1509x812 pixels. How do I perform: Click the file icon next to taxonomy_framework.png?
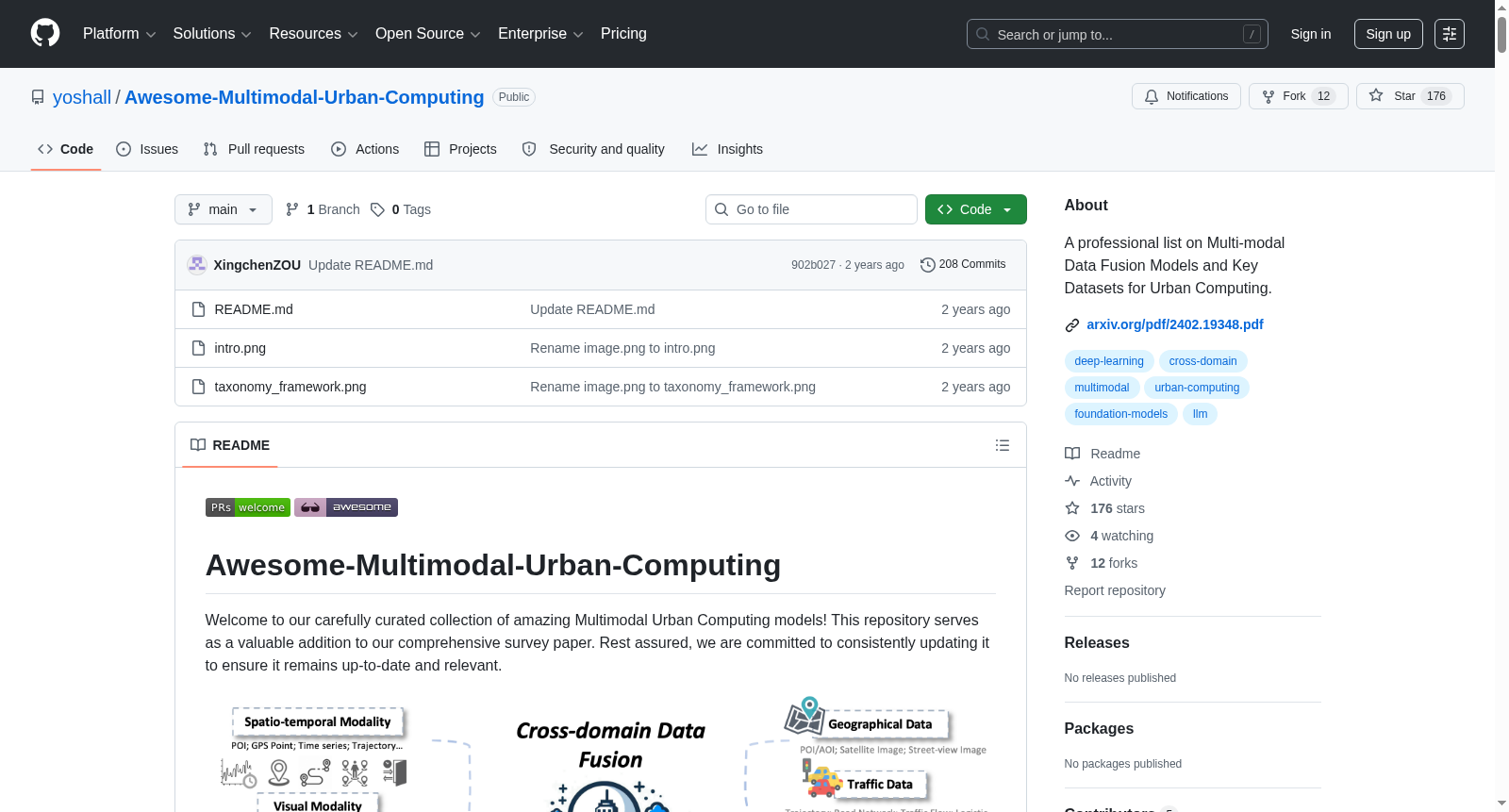(198, 387)
